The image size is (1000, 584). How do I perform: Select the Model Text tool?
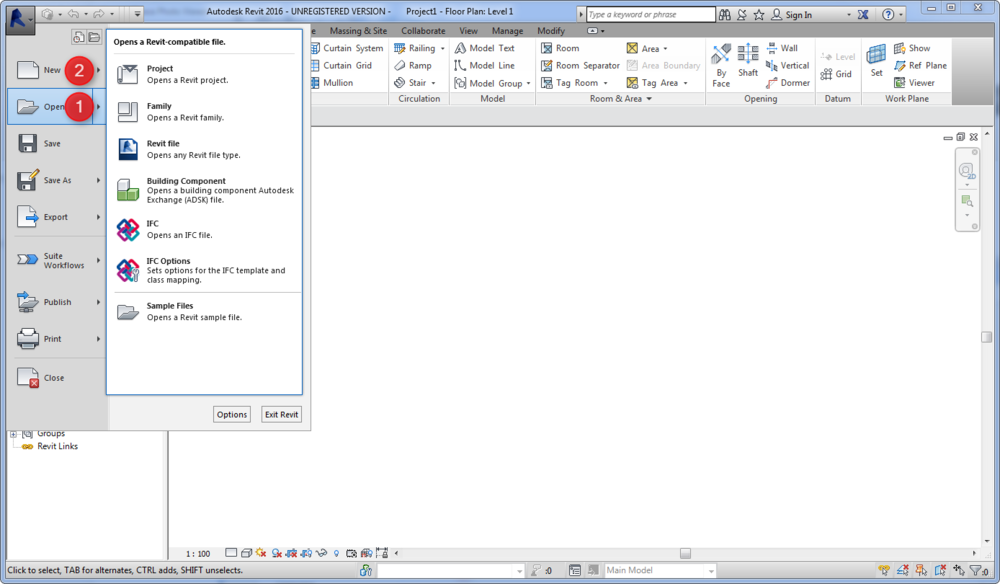[x=484, y=48]
